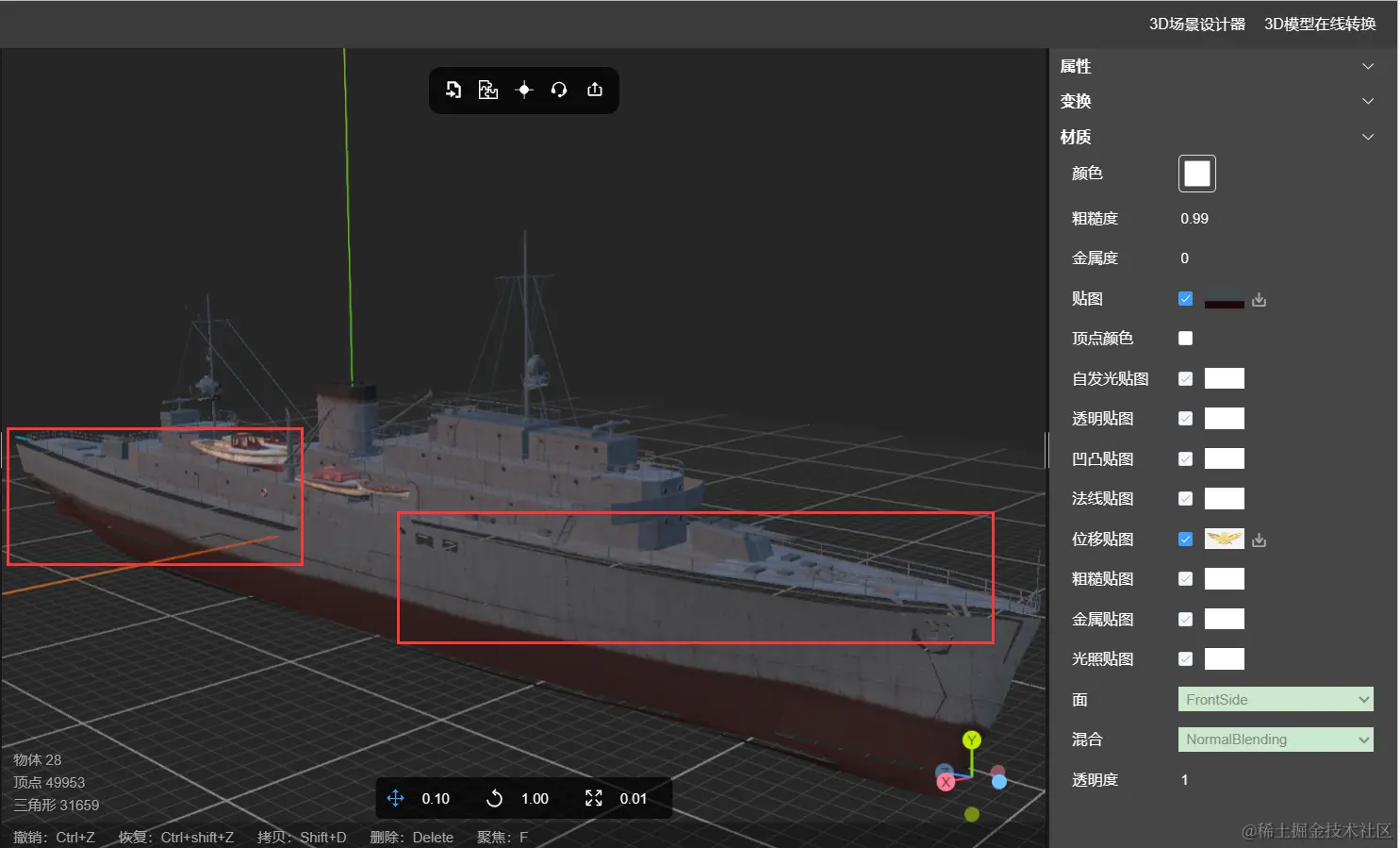Click the olive negative-Y gizmo ball

(972, 814)
